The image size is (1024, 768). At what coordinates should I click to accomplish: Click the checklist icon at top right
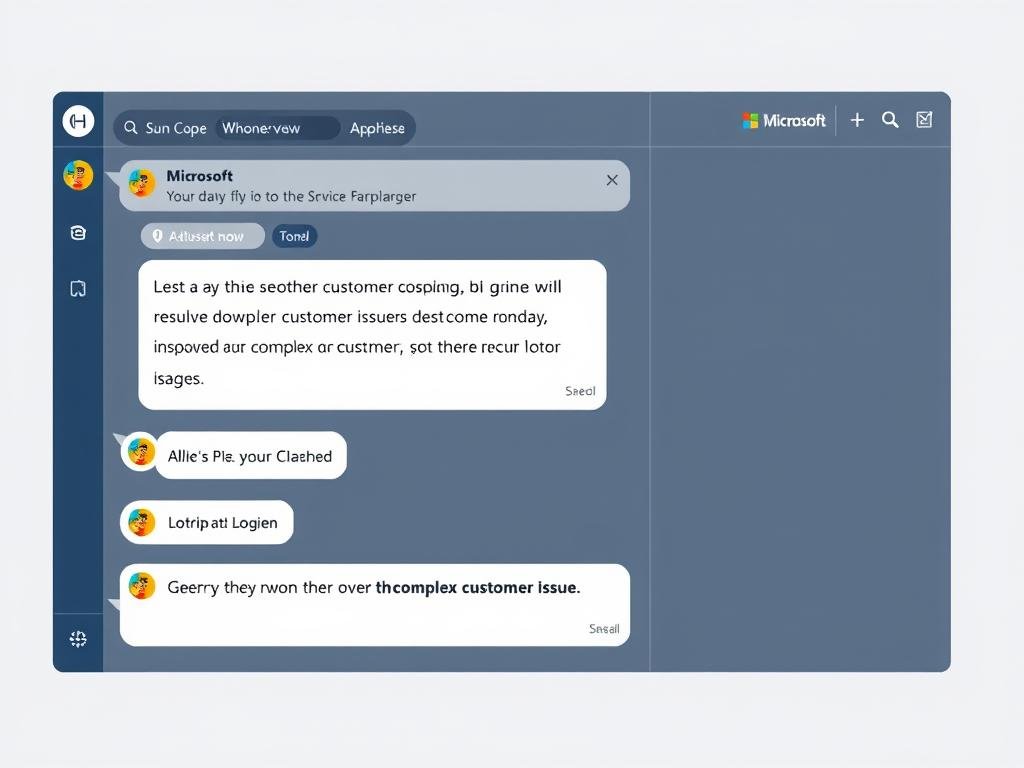pos(923,119)
